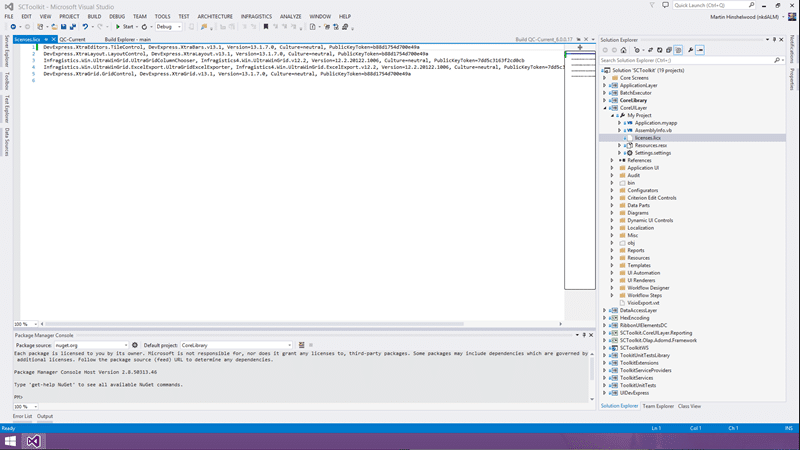Click the Find in Files toolbar icon
The height and width of the screenshot is (450, 800).
204,27
